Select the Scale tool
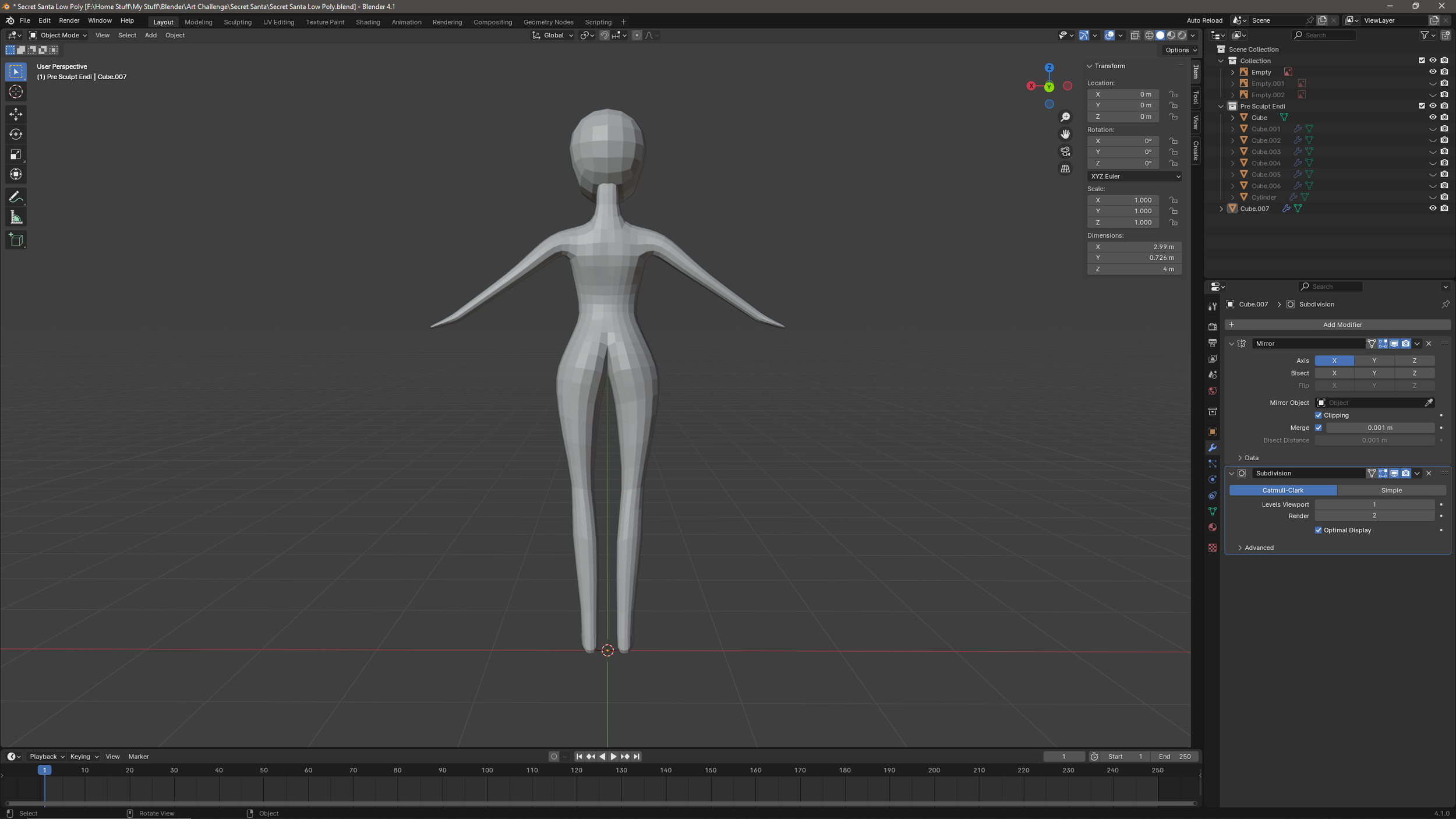This screenshot has height=819, width=1456. [x=16, y=154]
